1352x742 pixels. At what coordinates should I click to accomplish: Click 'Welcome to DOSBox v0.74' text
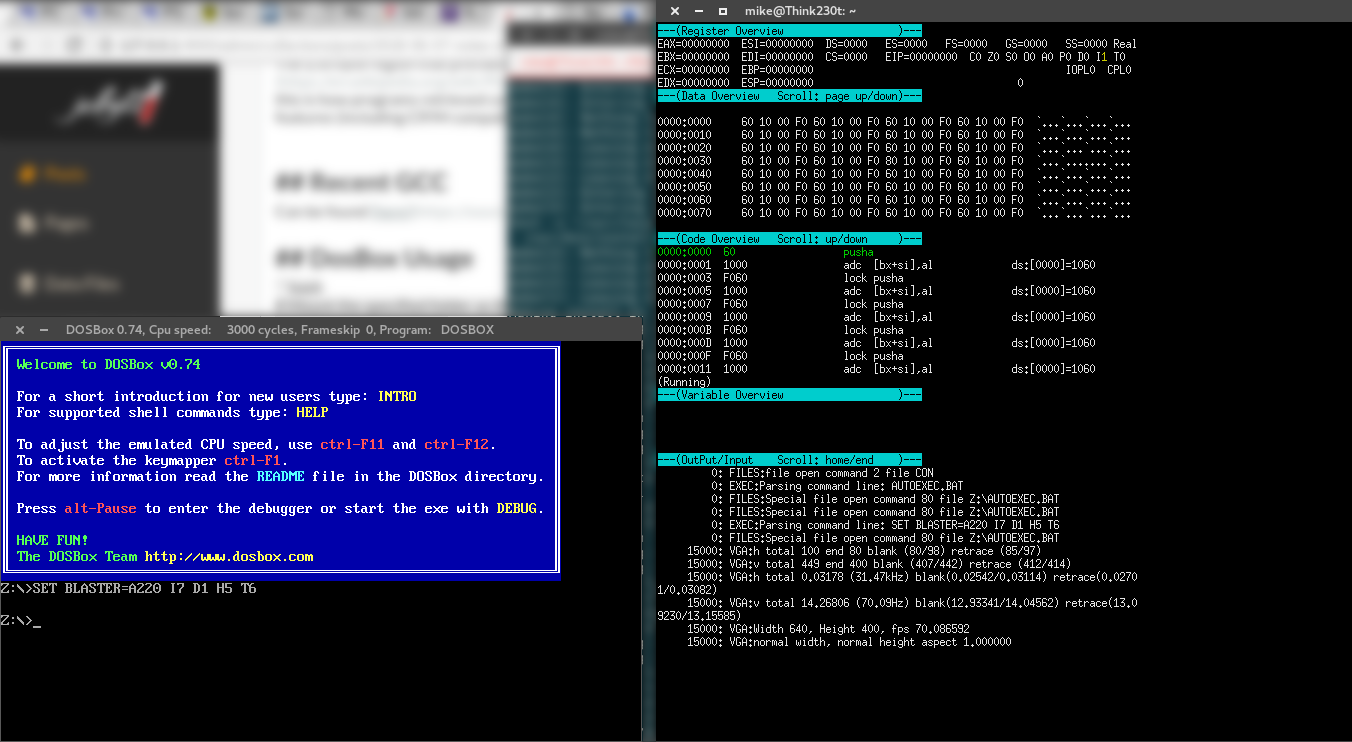point(108,365)
